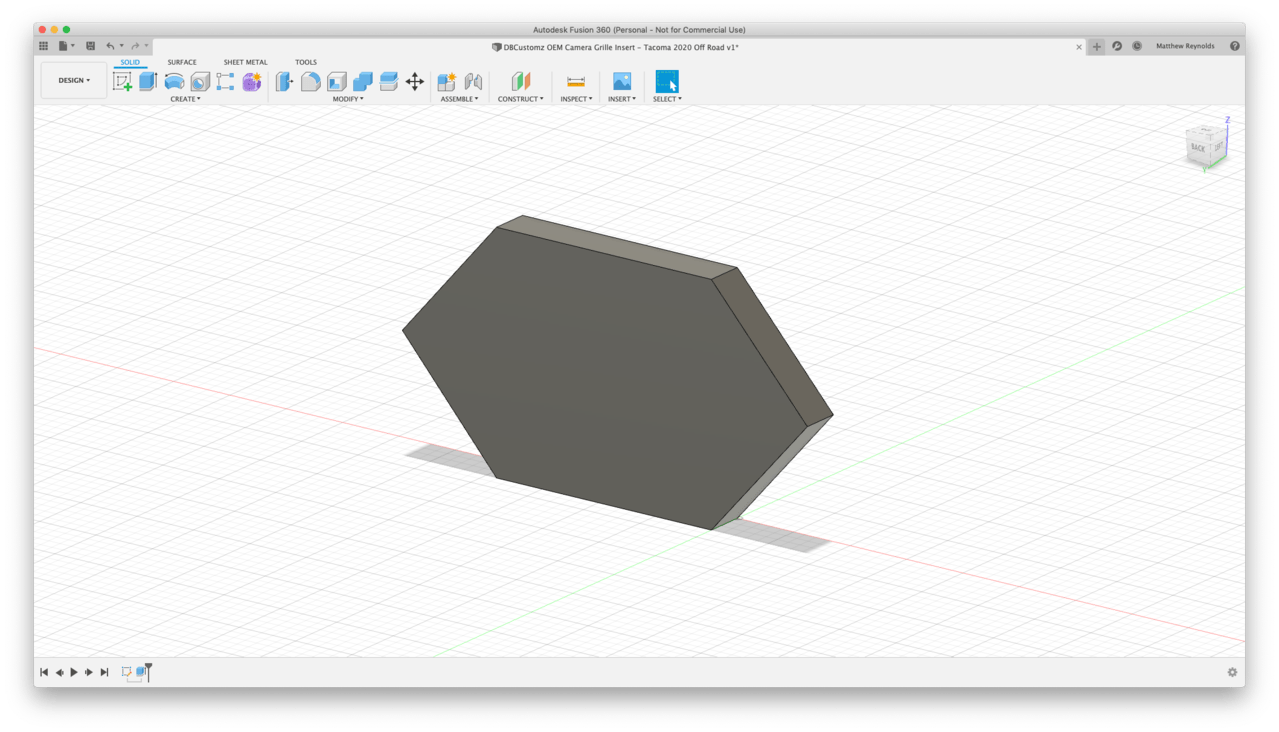The width and height of the screenshot is (1279, 732).
Task: Expand the Insert menu
Action: pyautogui.click(x=622, y=99)
